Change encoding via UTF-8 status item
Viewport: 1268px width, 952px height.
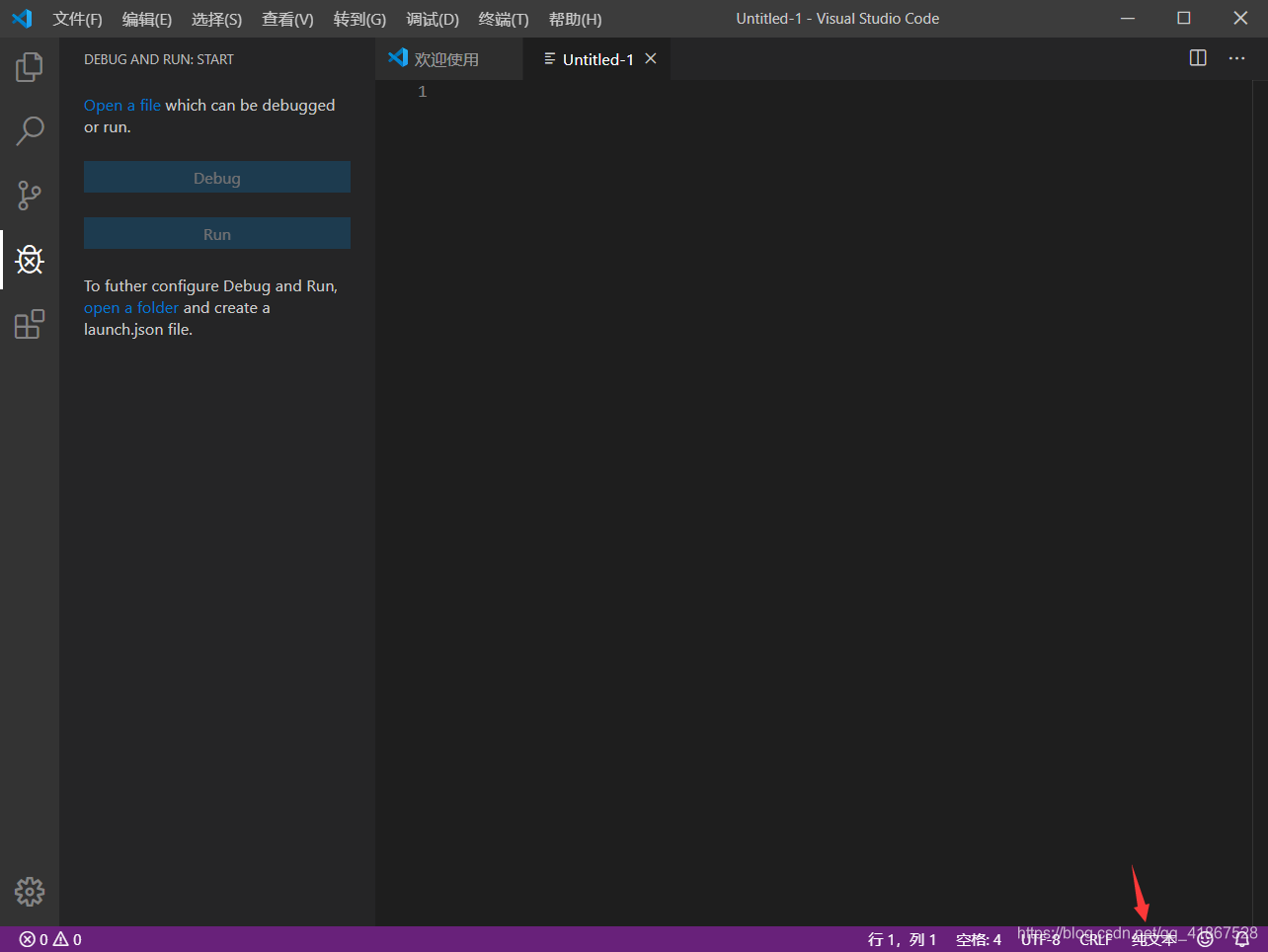coord(1040,939)
